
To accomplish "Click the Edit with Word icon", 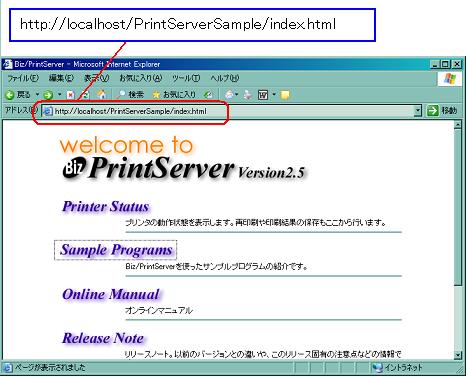I will 263,95.
